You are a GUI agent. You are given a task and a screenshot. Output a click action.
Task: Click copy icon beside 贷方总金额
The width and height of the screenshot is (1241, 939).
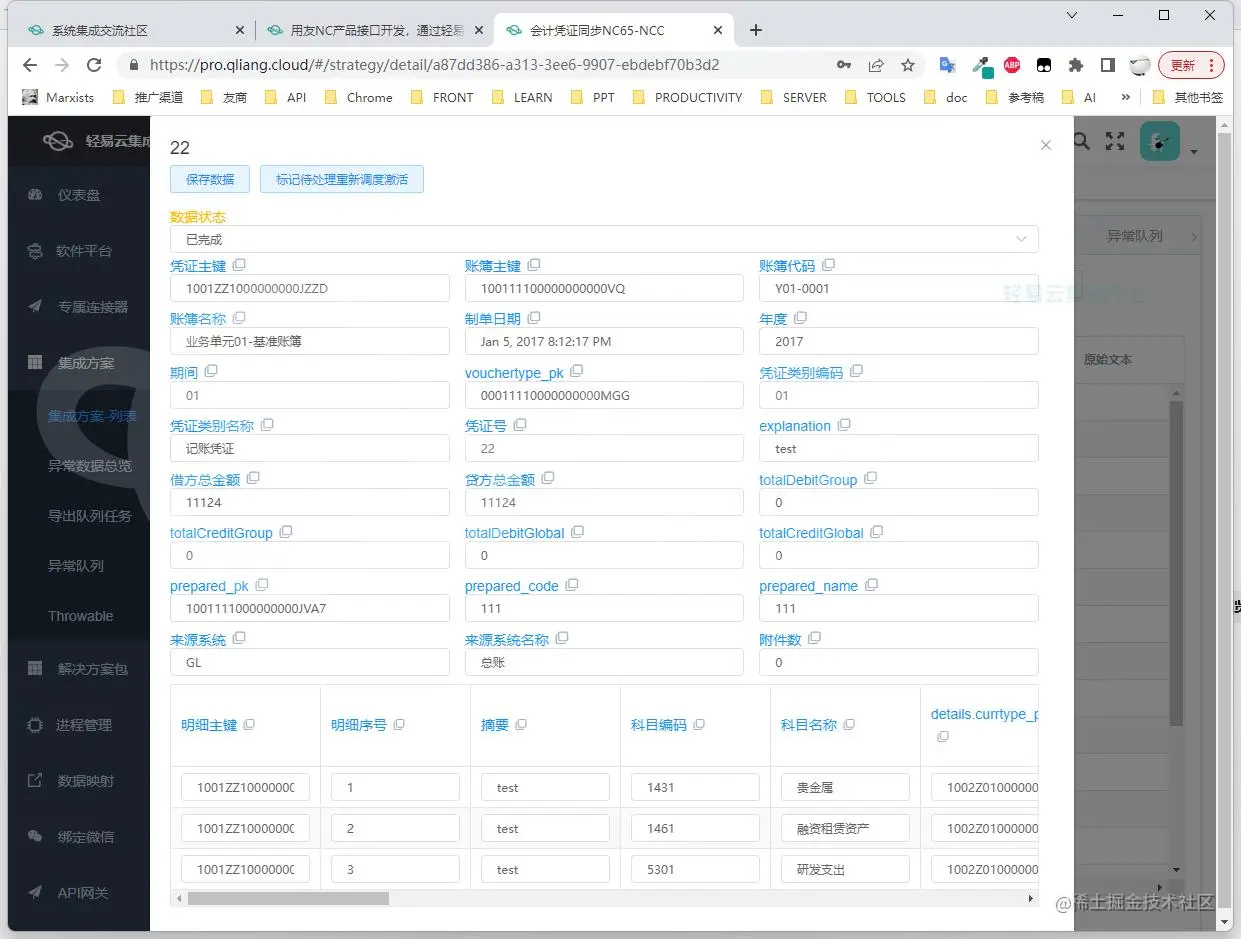click(x=548, y=478)
